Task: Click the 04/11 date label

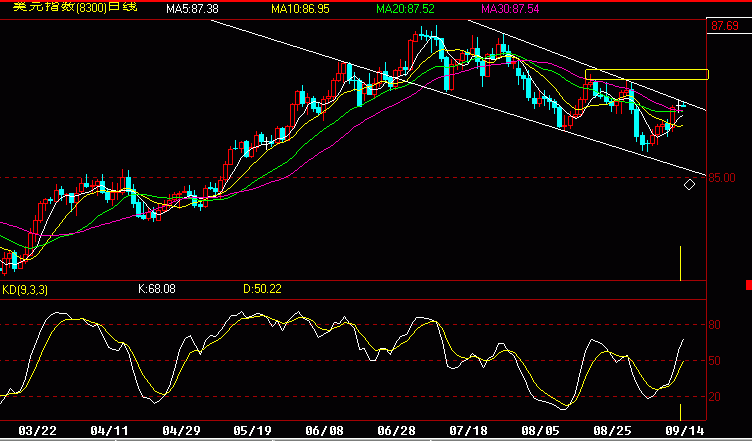Action: (x=108, y=430)
